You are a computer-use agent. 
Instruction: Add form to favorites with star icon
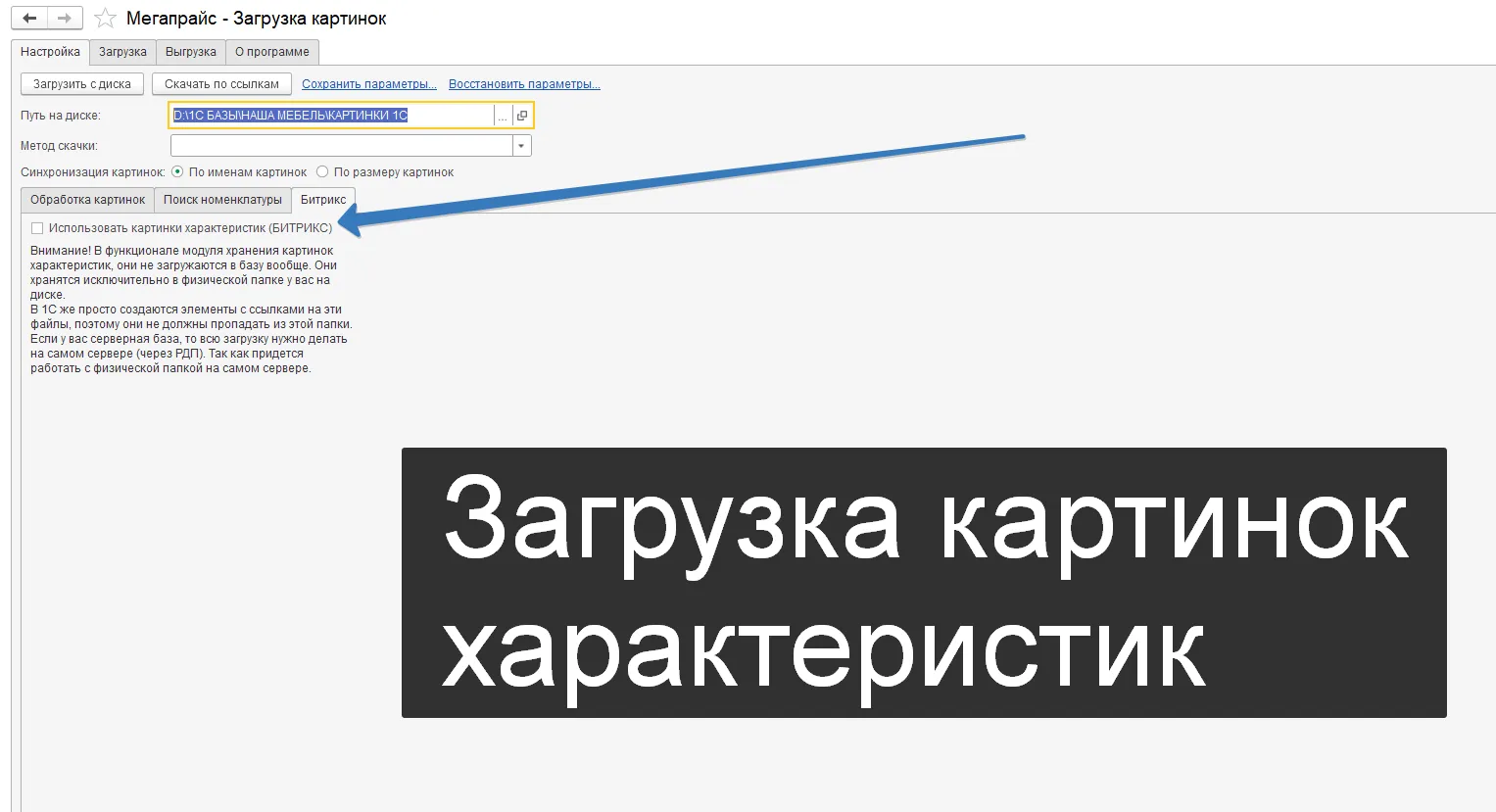point(106,19)
